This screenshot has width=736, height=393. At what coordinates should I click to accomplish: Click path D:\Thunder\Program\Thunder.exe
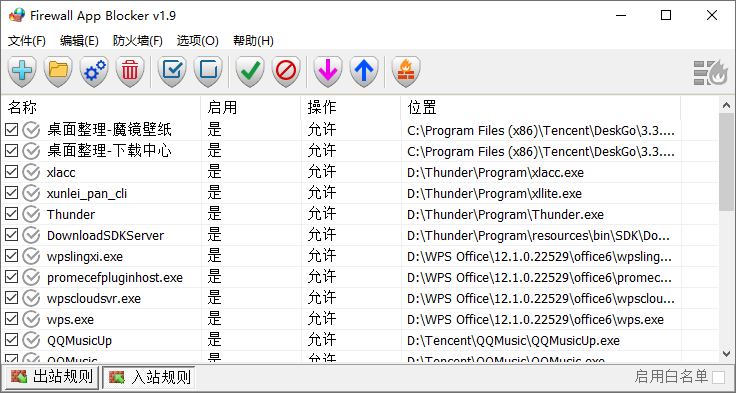click(505, 215)
